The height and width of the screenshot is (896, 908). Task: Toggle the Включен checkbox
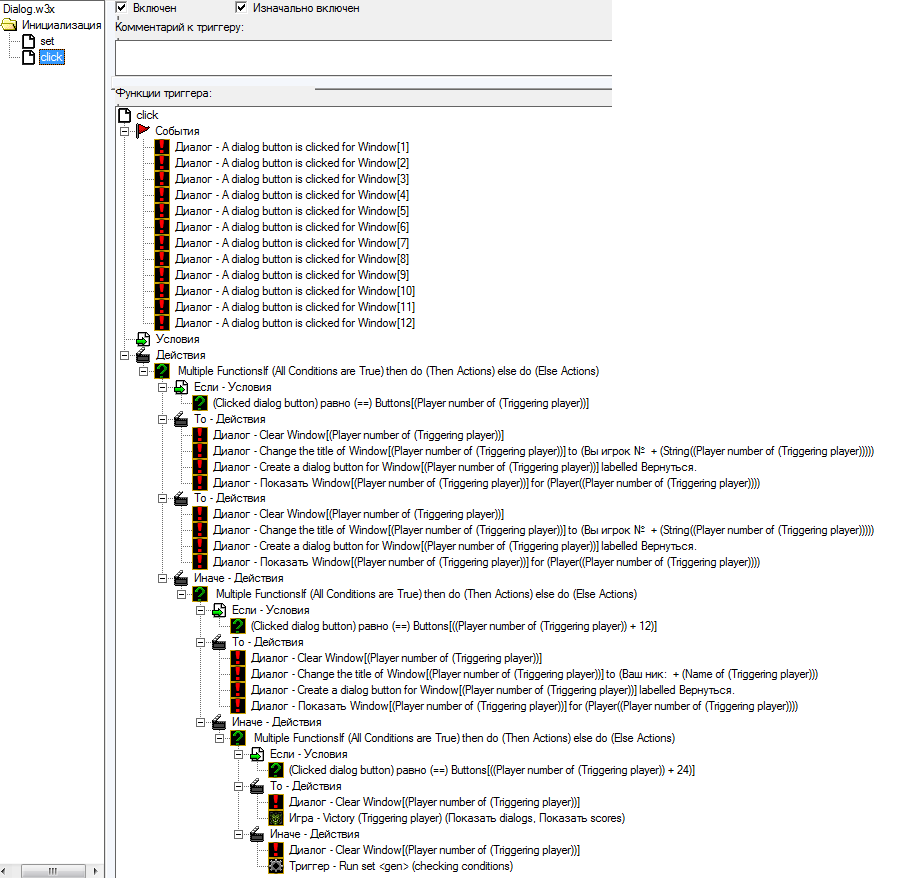[121, 8]
